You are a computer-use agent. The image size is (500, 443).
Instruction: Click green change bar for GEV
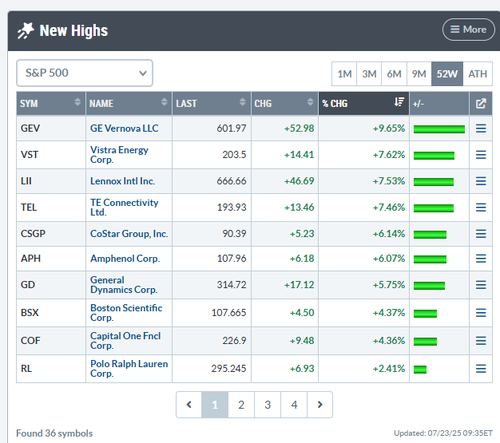click(x=439, y=129)
